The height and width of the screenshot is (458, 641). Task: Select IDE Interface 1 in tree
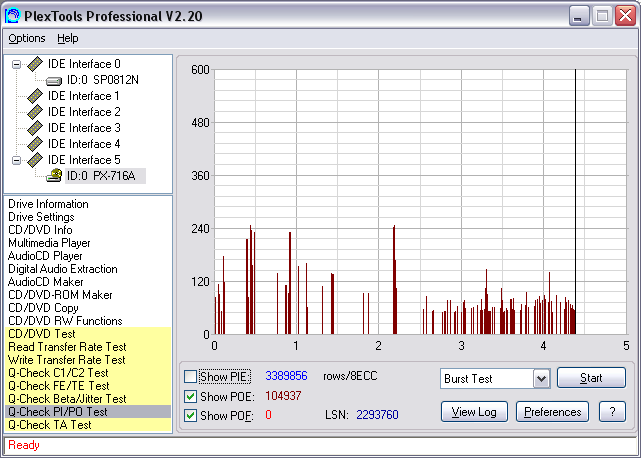(84, 96)
